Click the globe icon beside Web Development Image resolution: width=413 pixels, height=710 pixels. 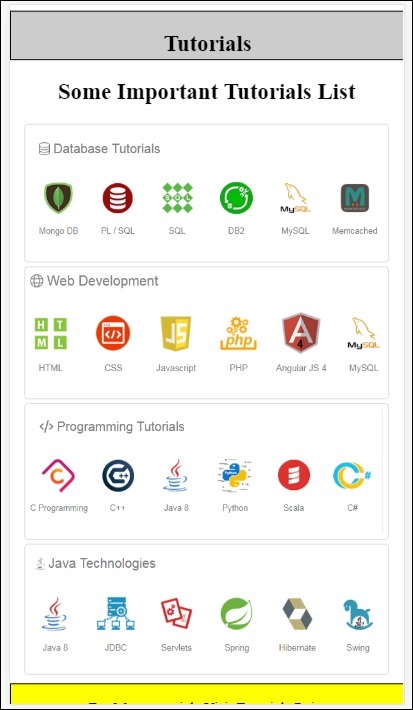click(x=37, y=281)
